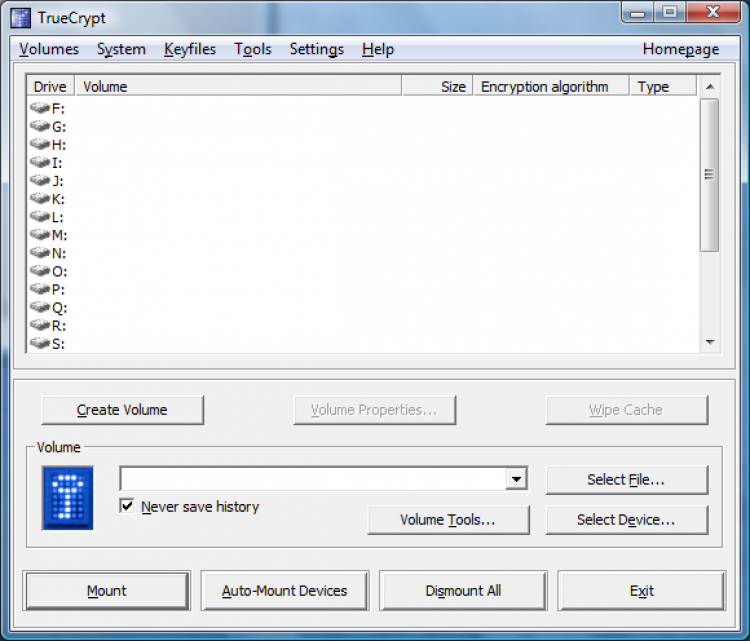Select the P: drive icon
750x641 pixels.
[x=40, y=289]
